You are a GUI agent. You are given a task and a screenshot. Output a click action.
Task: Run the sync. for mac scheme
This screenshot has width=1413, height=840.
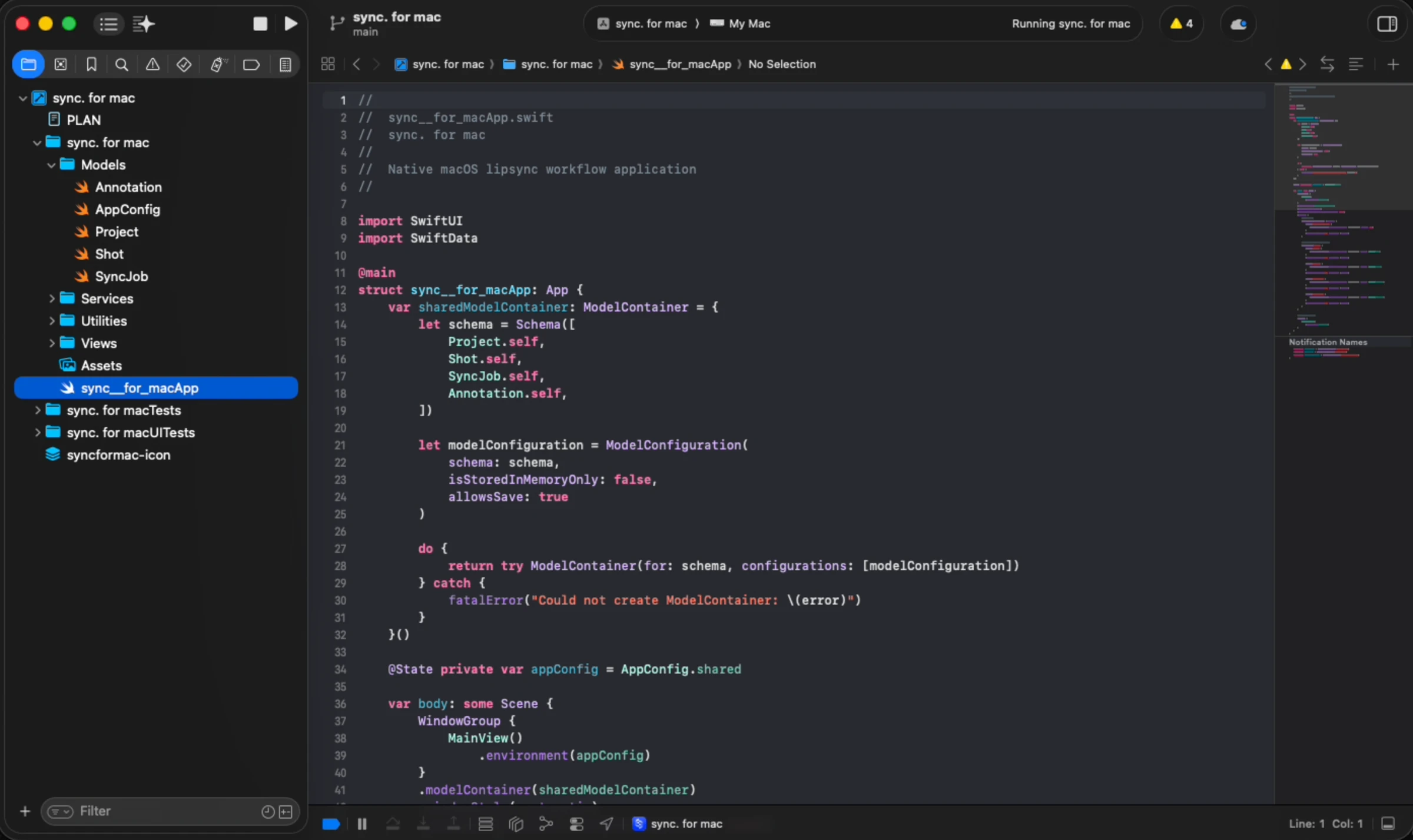pyautogui.click(x=291, y=24)
